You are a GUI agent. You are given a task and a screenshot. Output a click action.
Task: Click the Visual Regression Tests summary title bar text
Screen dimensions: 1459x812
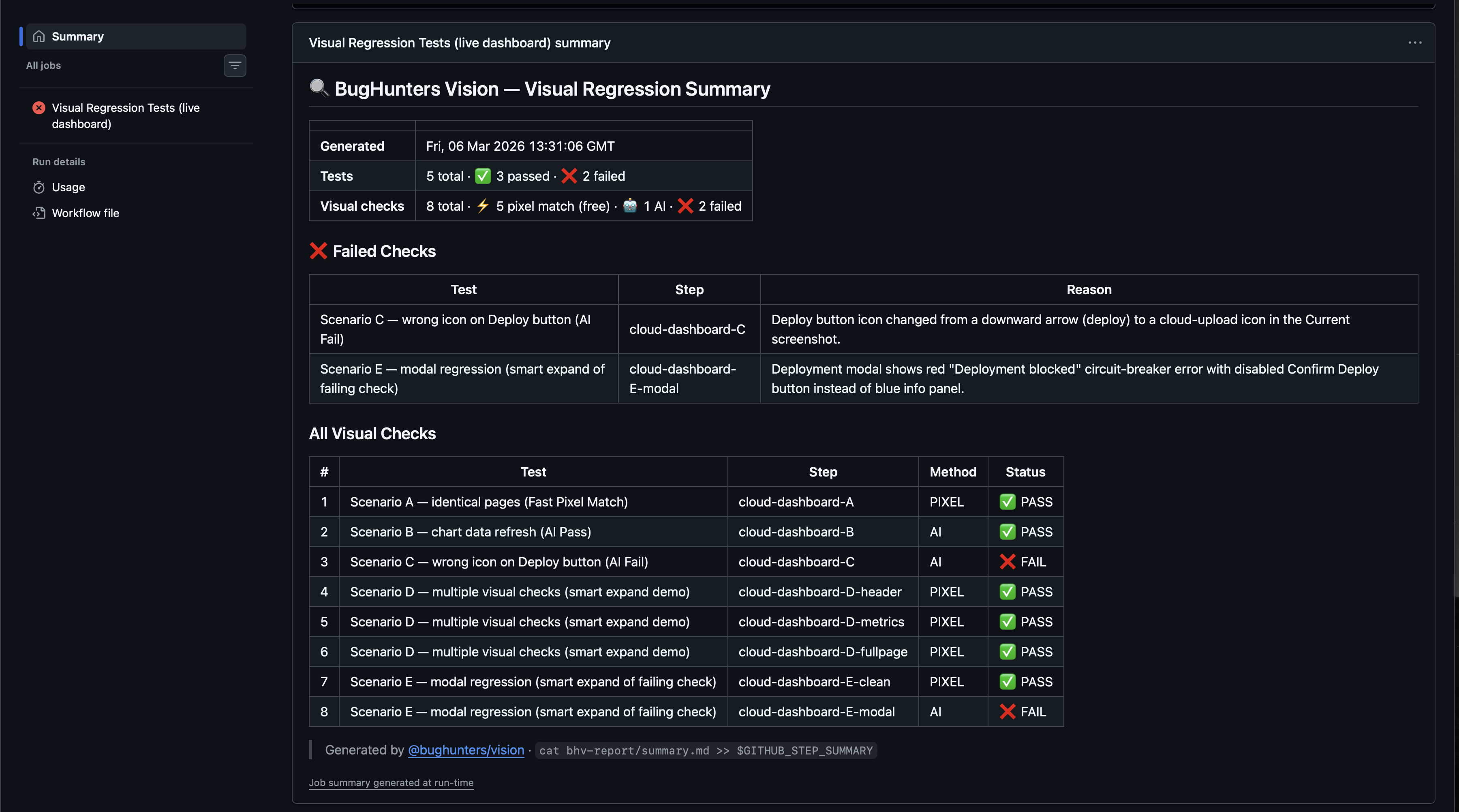pos(459,43)
